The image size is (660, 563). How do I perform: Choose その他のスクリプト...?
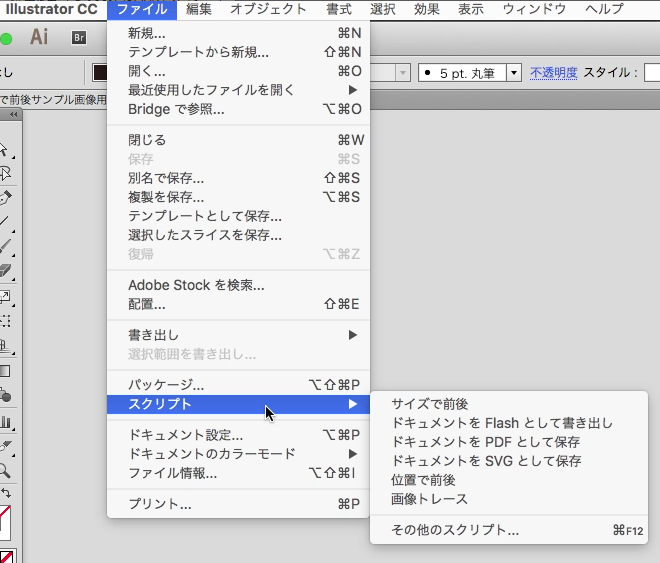(x=509, y=530)
